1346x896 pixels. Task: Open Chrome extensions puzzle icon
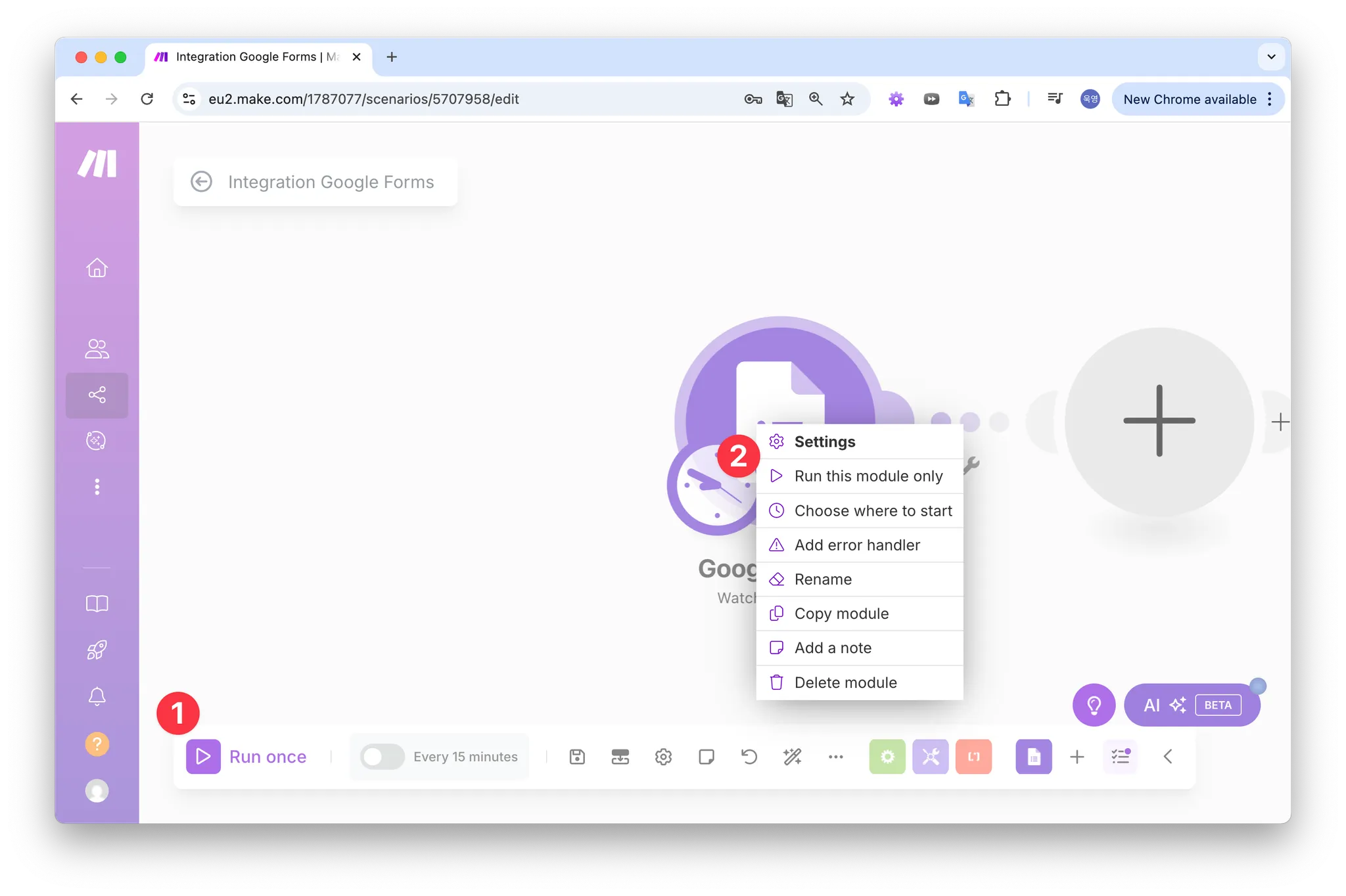[1002, 99]
